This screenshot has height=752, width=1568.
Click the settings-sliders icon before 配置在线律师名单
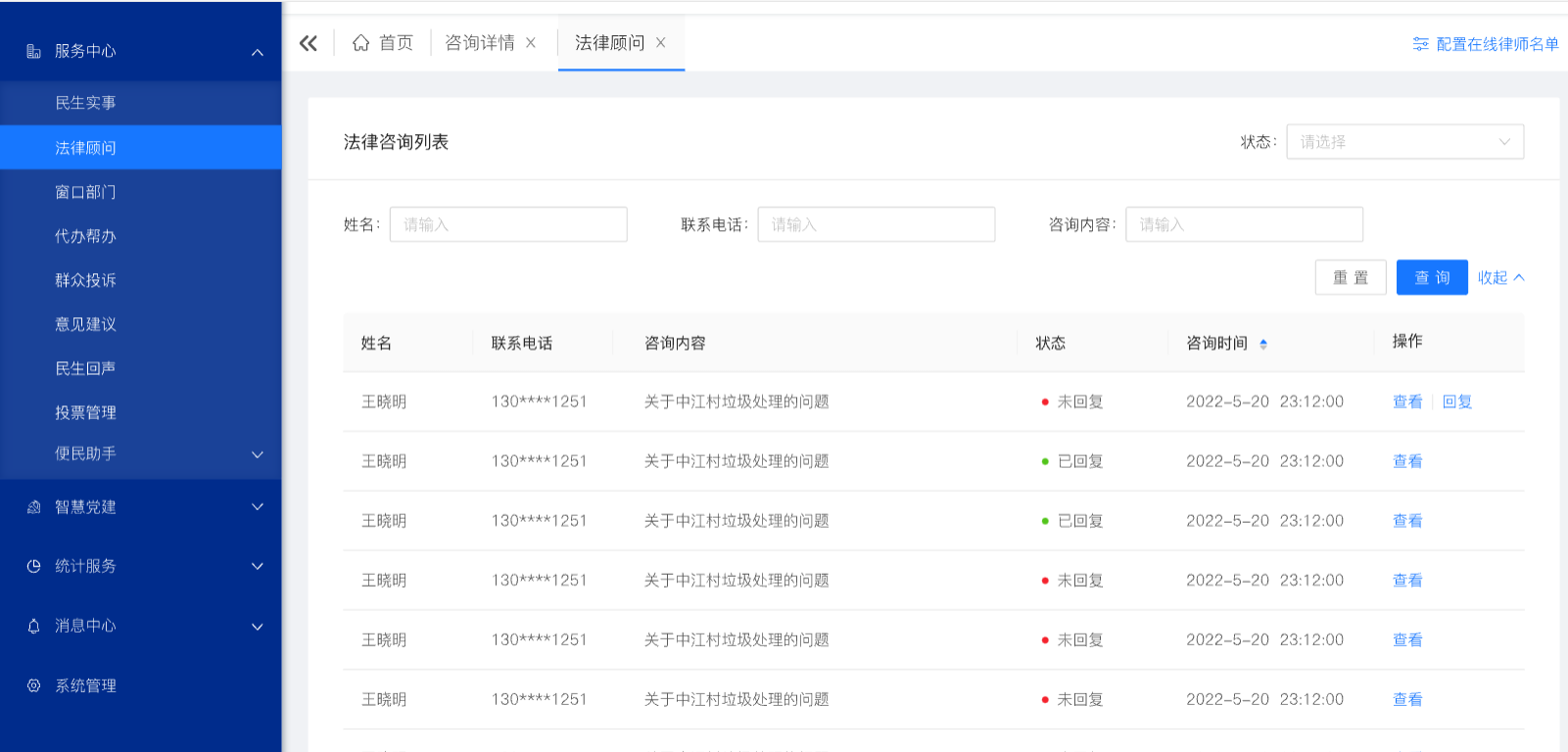(1420, 44)
